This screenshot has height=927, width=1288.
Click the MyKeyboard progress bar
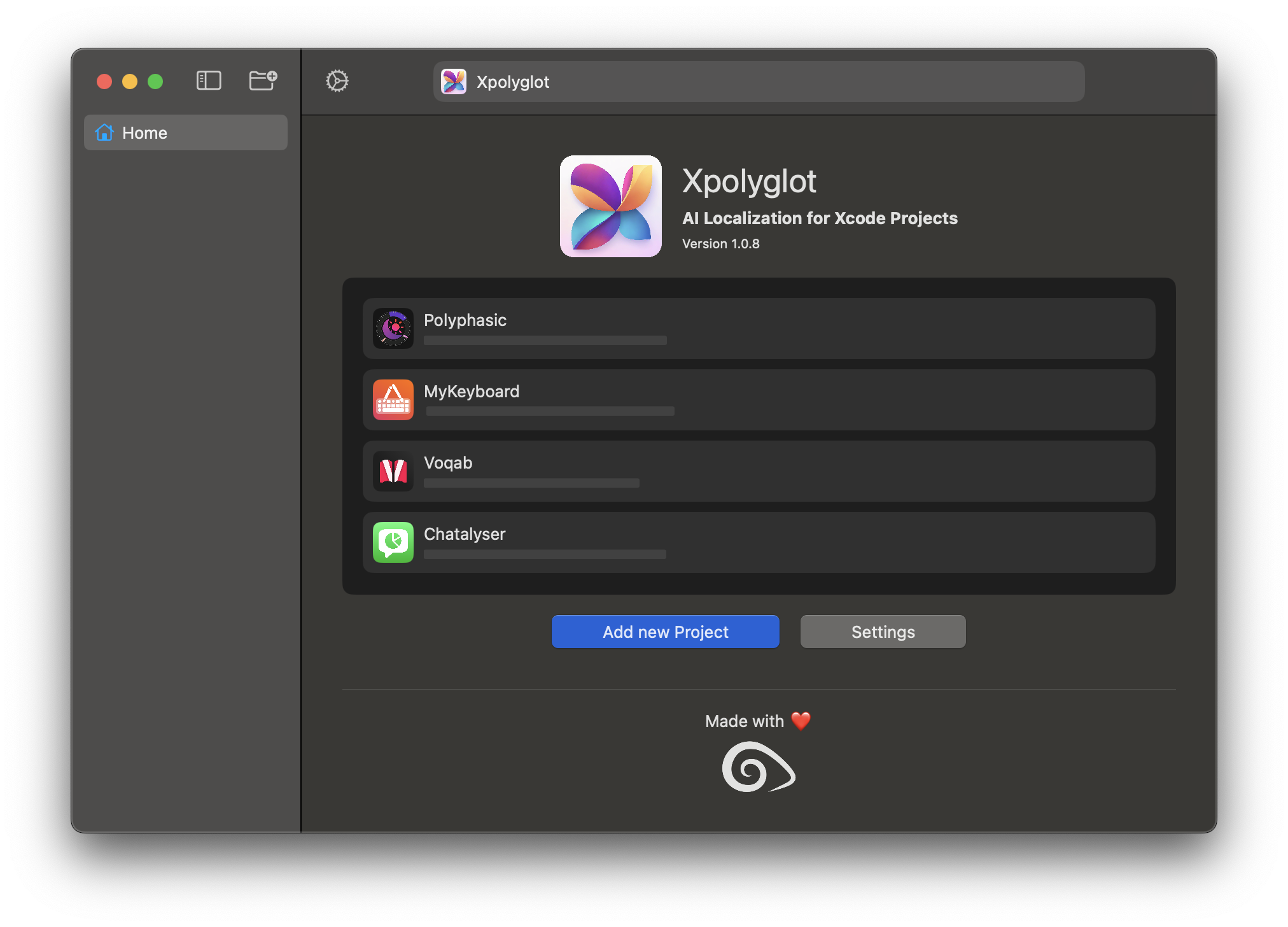pyautogui.click(x=549, y=411)
